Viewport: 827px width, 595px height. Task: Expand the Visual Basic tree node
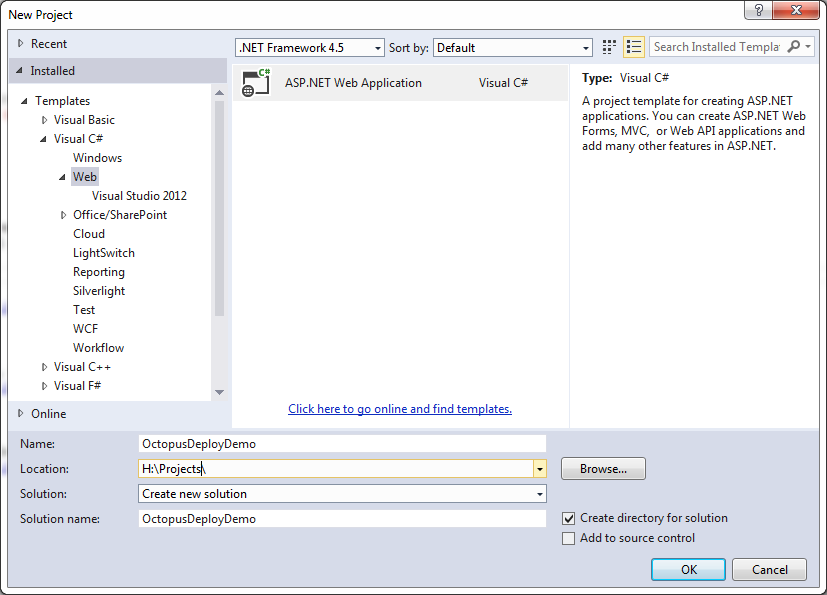point(44,120)
